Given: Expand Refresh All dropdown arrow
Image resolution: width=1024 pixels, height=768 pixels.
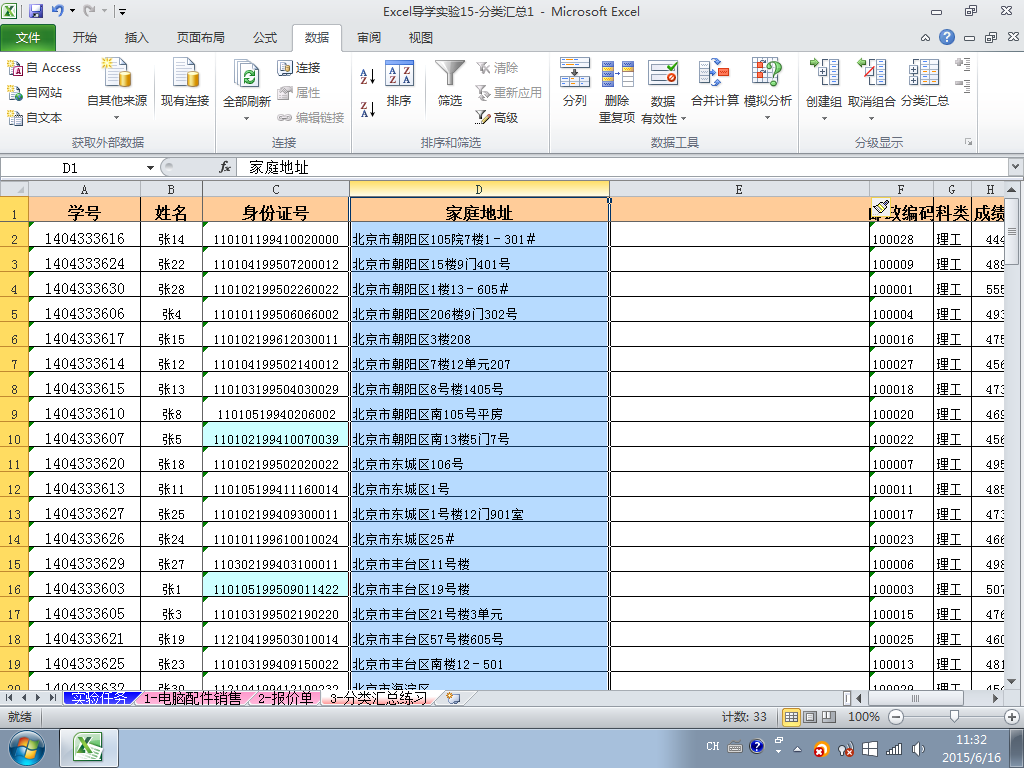Looking at the screenshot, I should (x=247, y=118).
